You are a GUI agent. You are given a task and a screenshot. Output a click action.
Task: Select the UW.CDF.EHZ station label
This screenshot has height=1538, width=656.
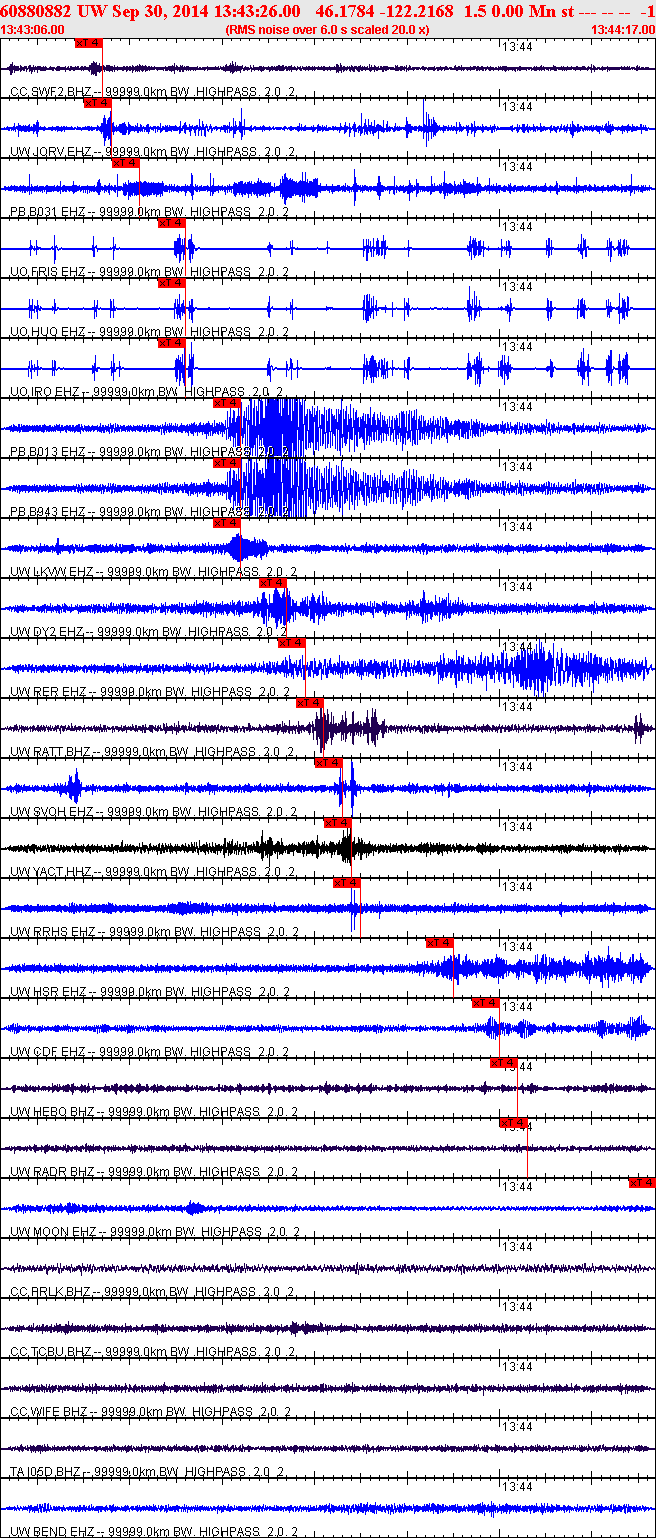tap(149, 1052)
